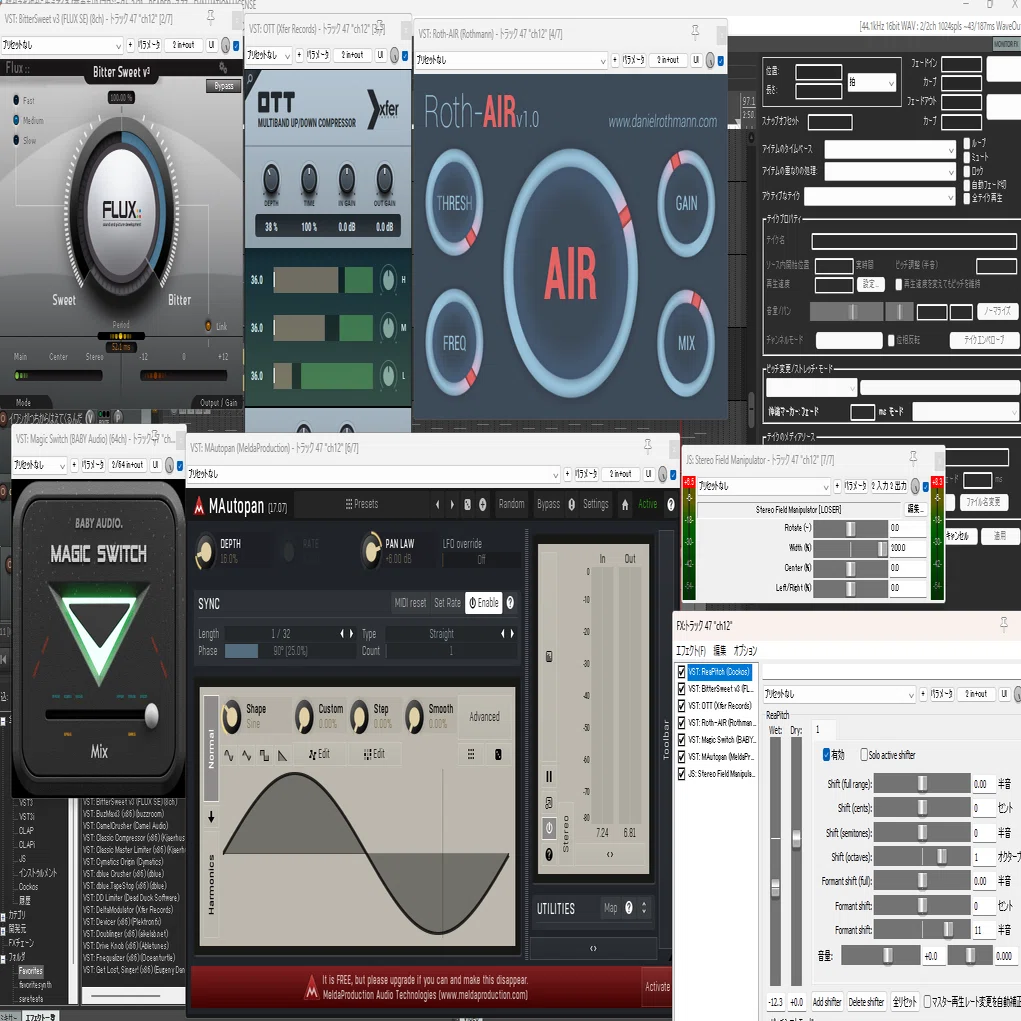
Task: Click the Width slider in Stereo Field Manipulator
Action: (850, 548)
